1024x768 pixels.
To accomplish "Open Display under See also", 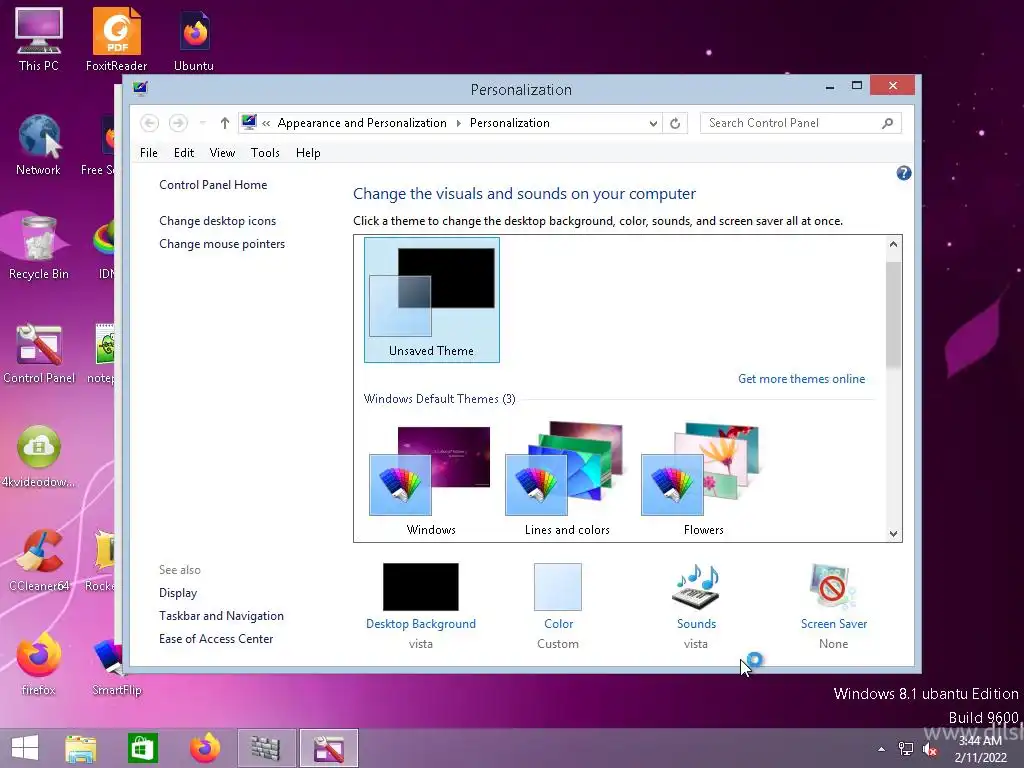I will coord(178,593).
